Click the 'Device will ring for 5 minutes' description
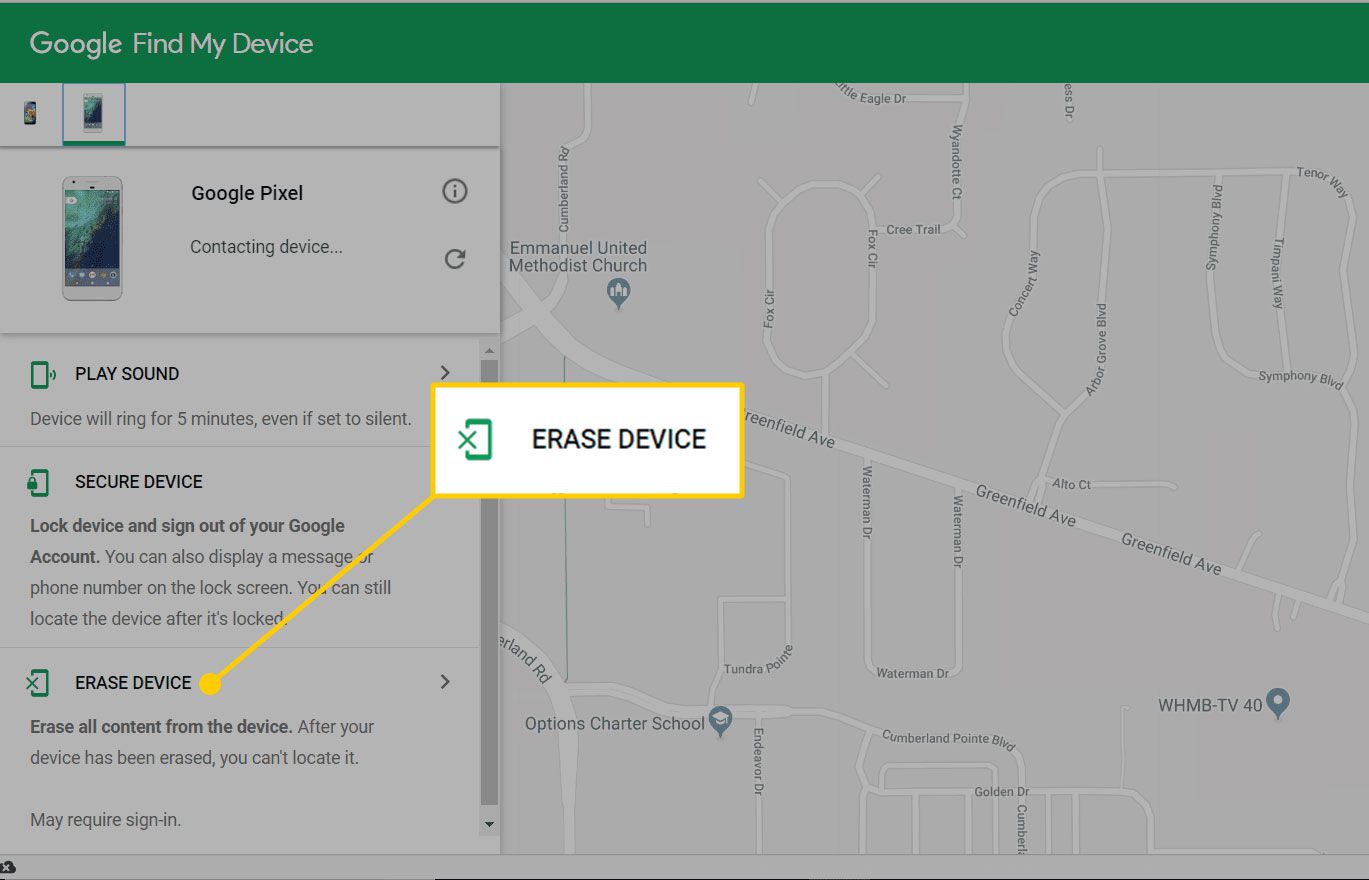The height and width of the screenshot is (880, 1369). [220, 419]
